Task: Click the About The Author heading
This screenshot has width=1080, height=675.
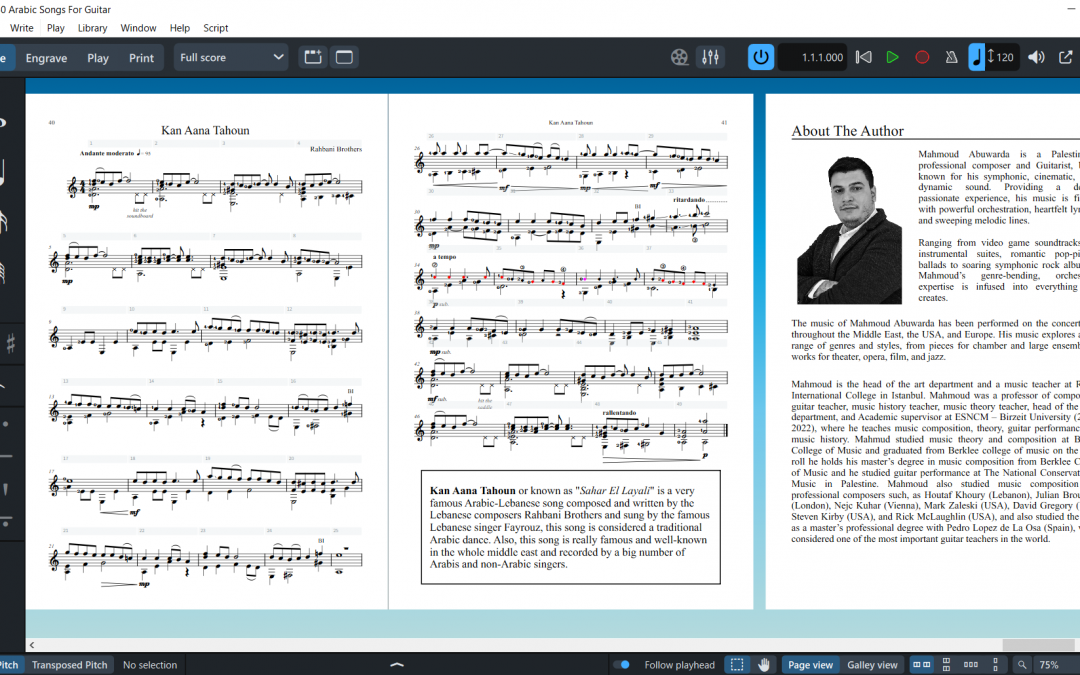Action: tap(847, 131)
